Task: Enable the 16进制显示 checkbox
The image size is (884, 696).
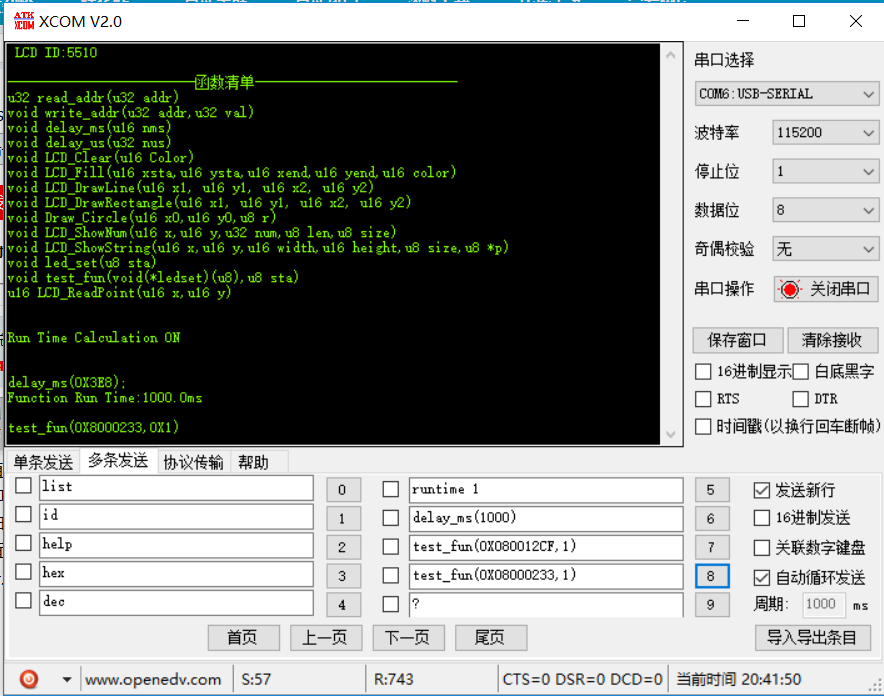Action: click(x=703, y=371)
